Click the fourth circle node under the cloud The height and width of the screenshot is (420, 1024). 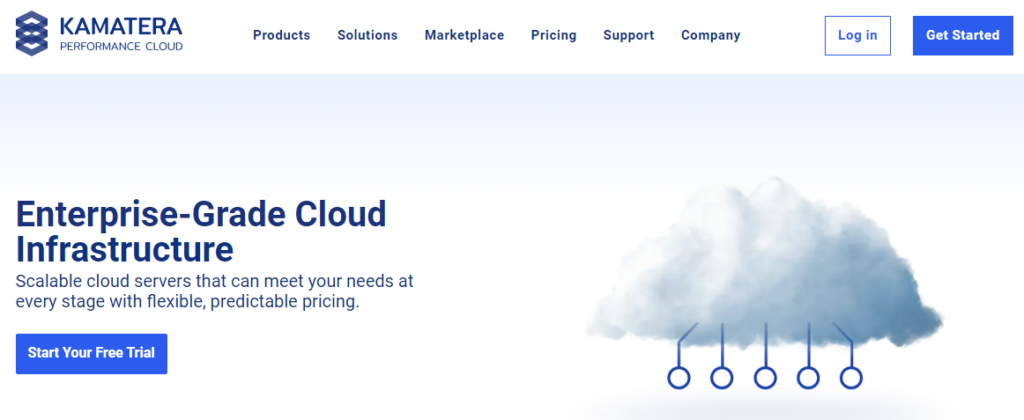click(808, 378)
